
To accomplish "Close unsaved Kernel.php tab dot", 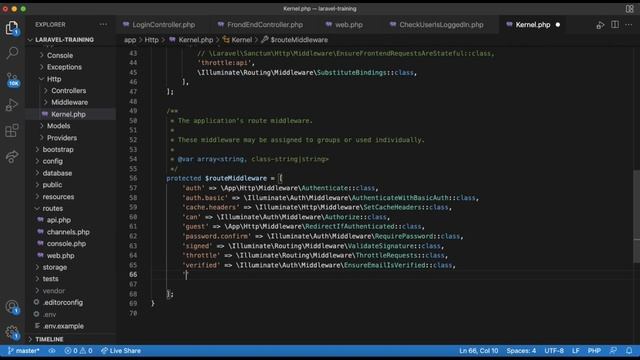I will tap(558, 25).
